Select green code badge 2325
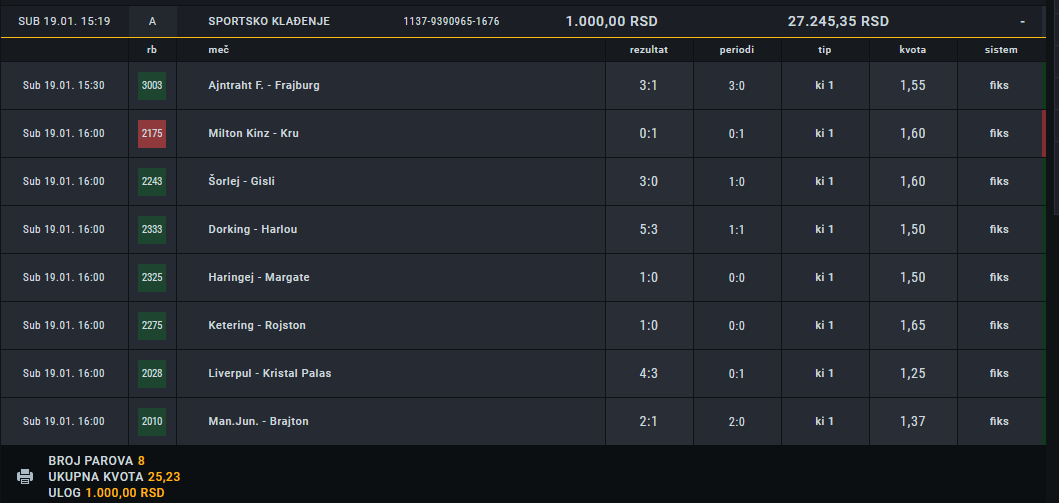This screenshot has width=1059, height=503. (152, 277)
